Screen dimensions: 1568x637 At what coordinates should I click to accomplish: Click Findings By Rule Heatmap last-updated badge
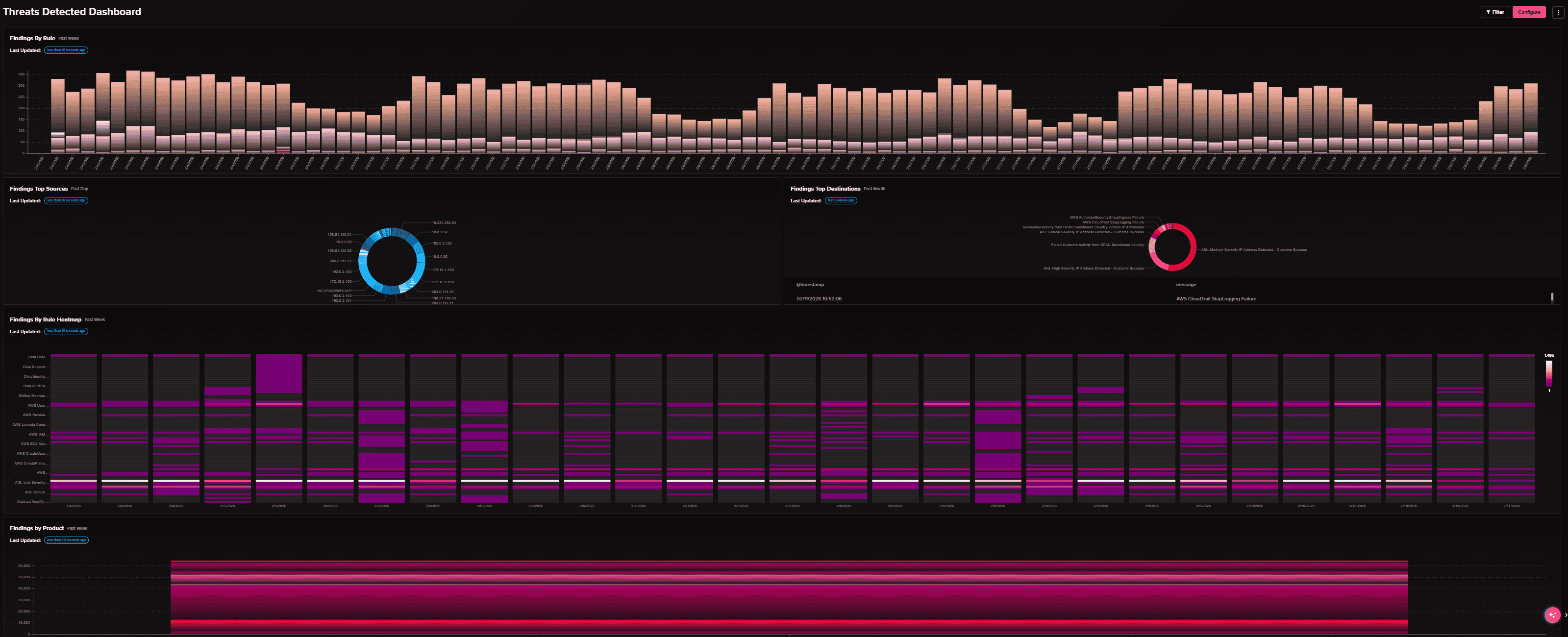coord(66,332)
